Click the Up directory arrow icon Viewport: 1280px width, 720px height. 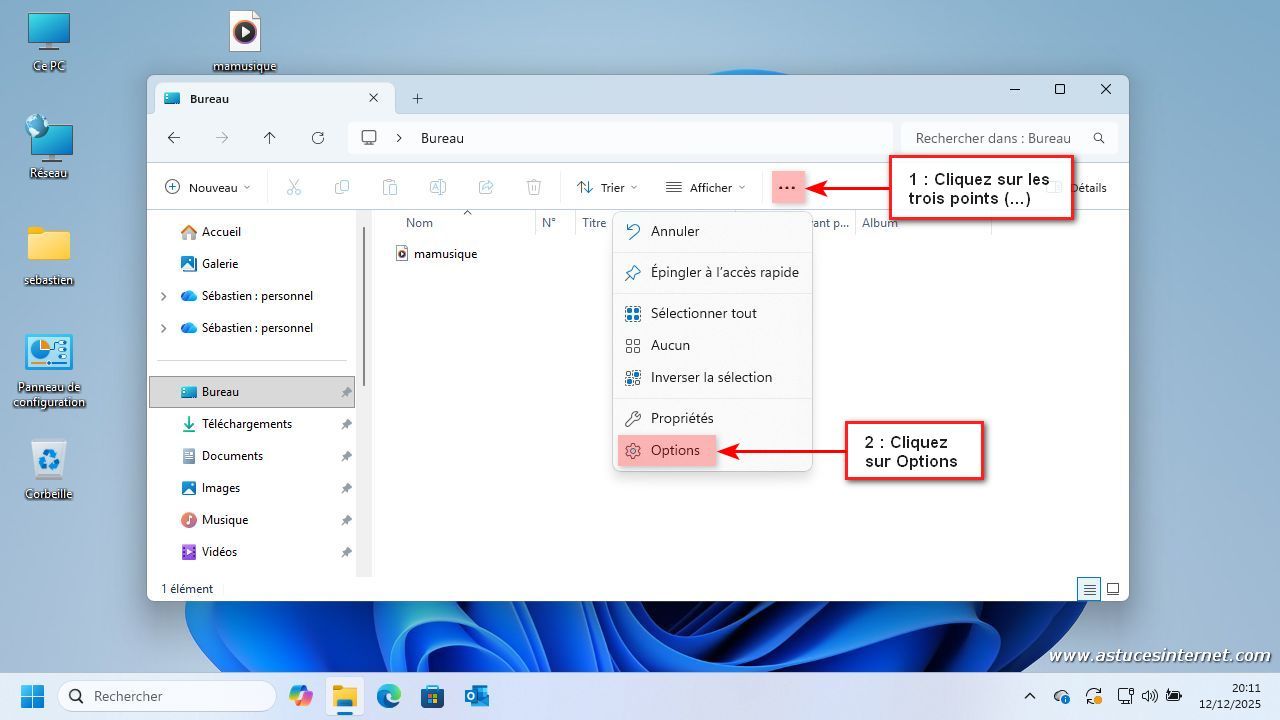coord(269,138)
